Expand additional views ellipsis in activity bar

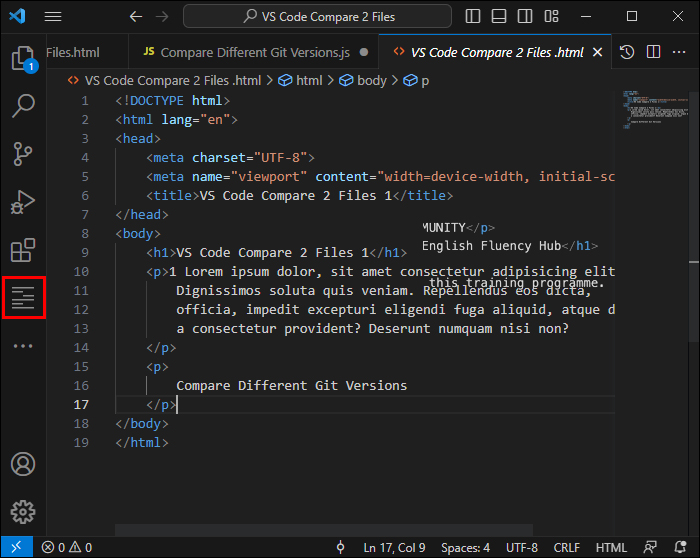tap(23, 346)
